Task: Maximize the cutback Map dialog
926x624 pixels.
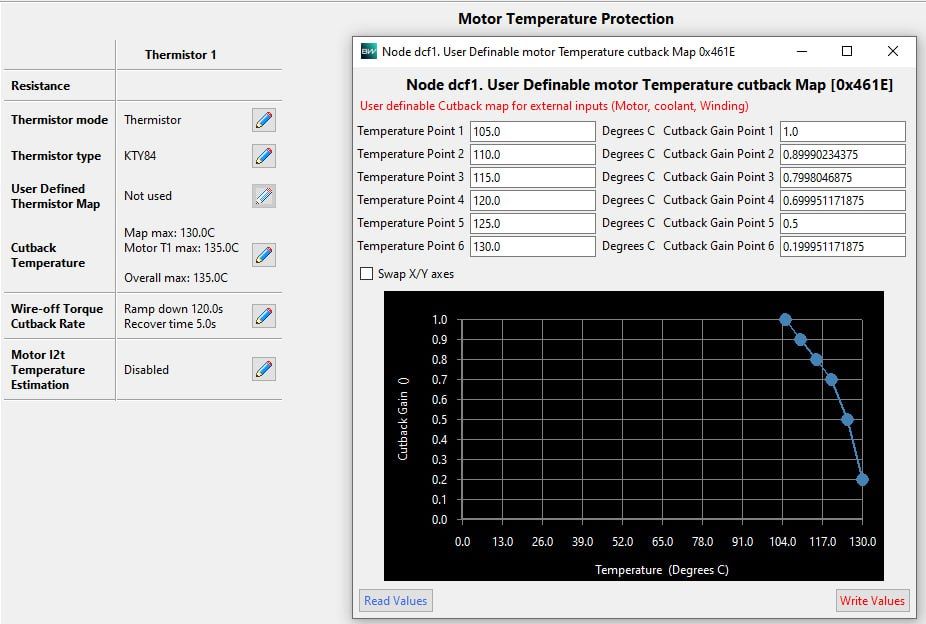Action: pos(847,51)
